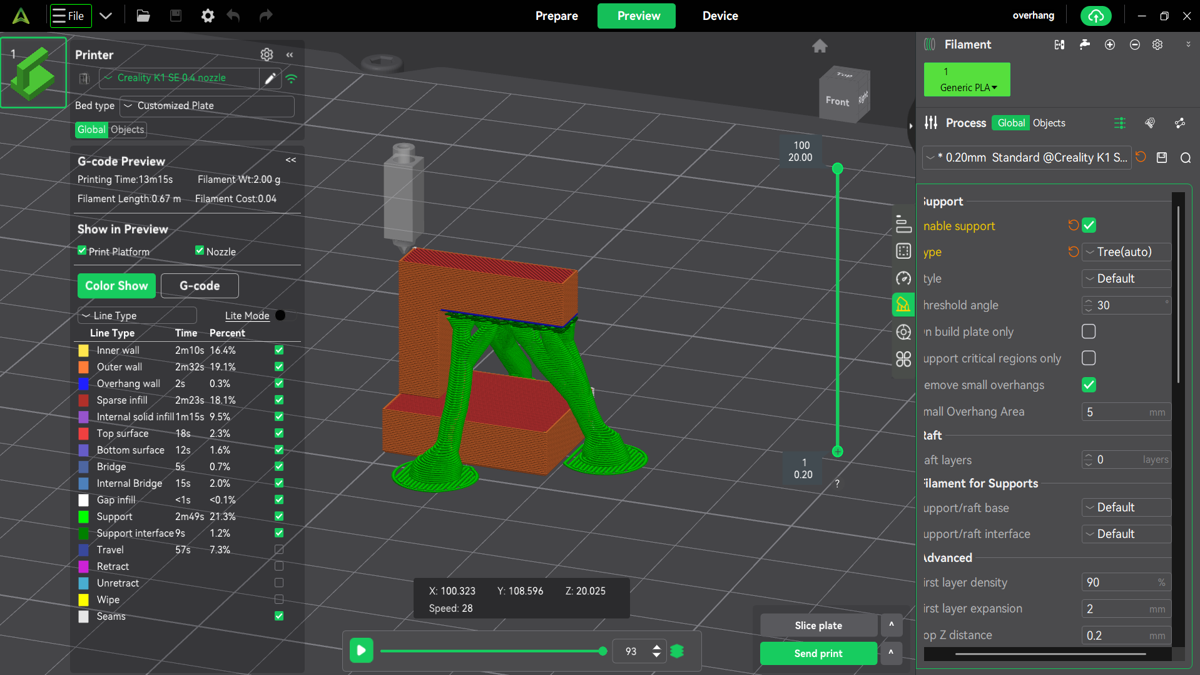Toggle advanced parameter list icon in Process

click(x=1120, y=123)
